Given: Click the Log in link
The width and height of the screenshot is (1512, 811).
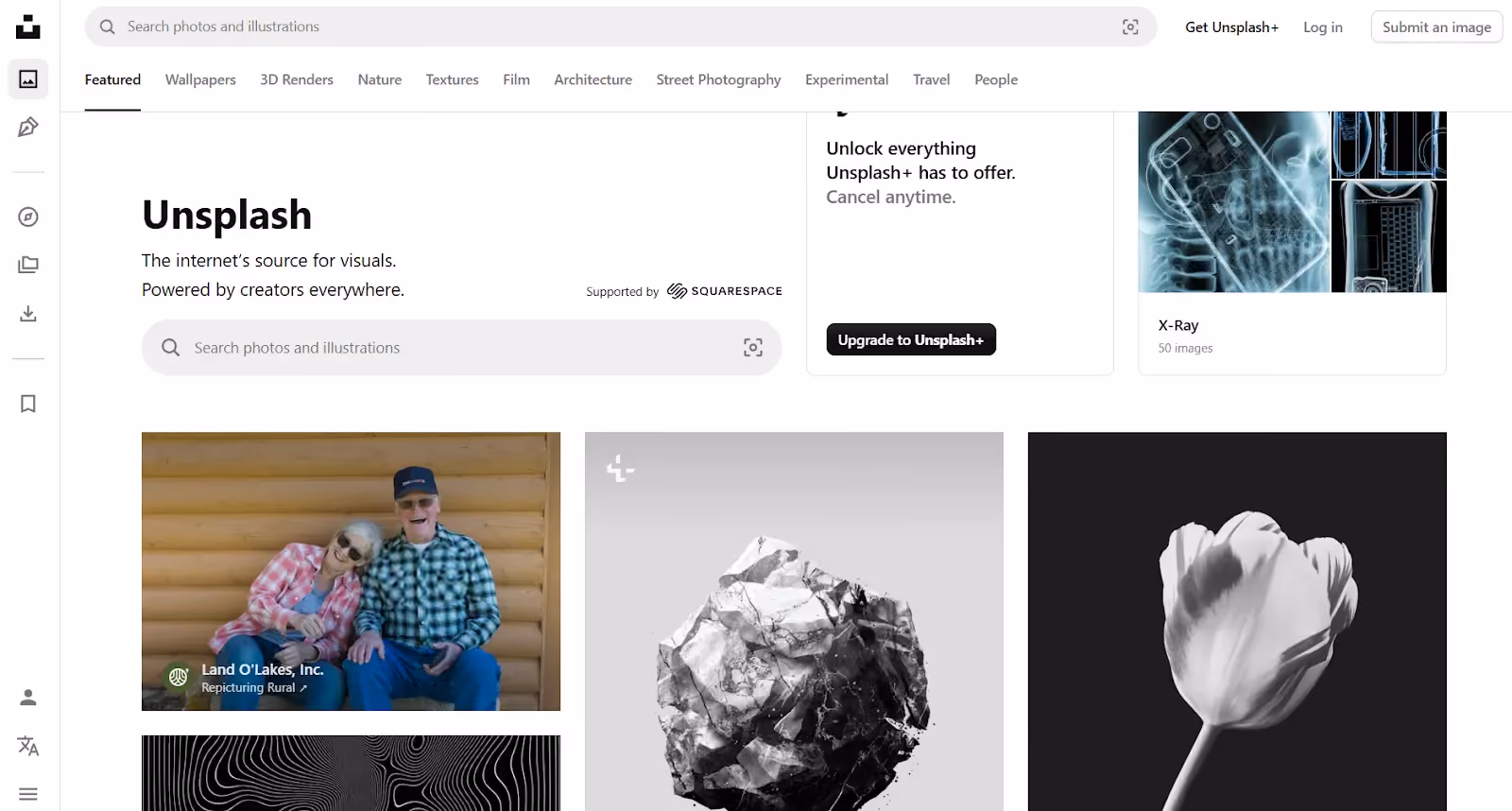Looking at the screenshot, I should 1323,27.
